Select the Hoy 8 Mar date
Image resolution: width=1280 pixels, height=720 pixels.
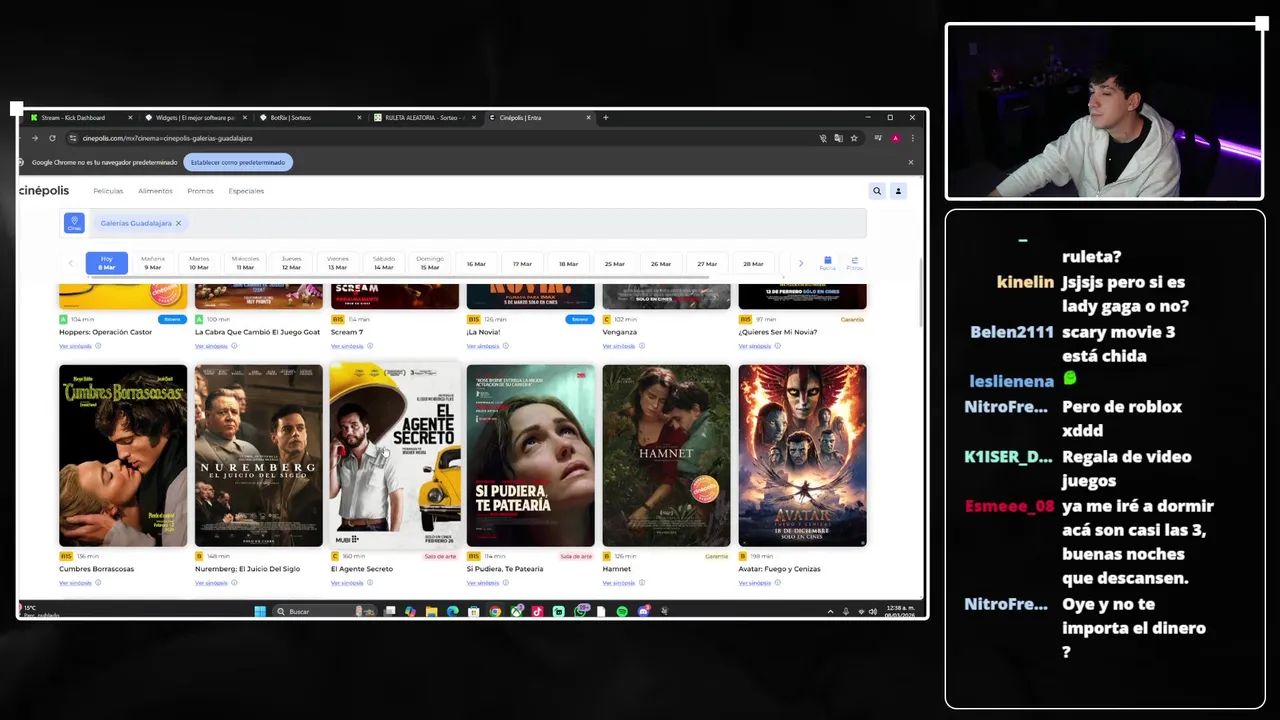coord(107,263)
